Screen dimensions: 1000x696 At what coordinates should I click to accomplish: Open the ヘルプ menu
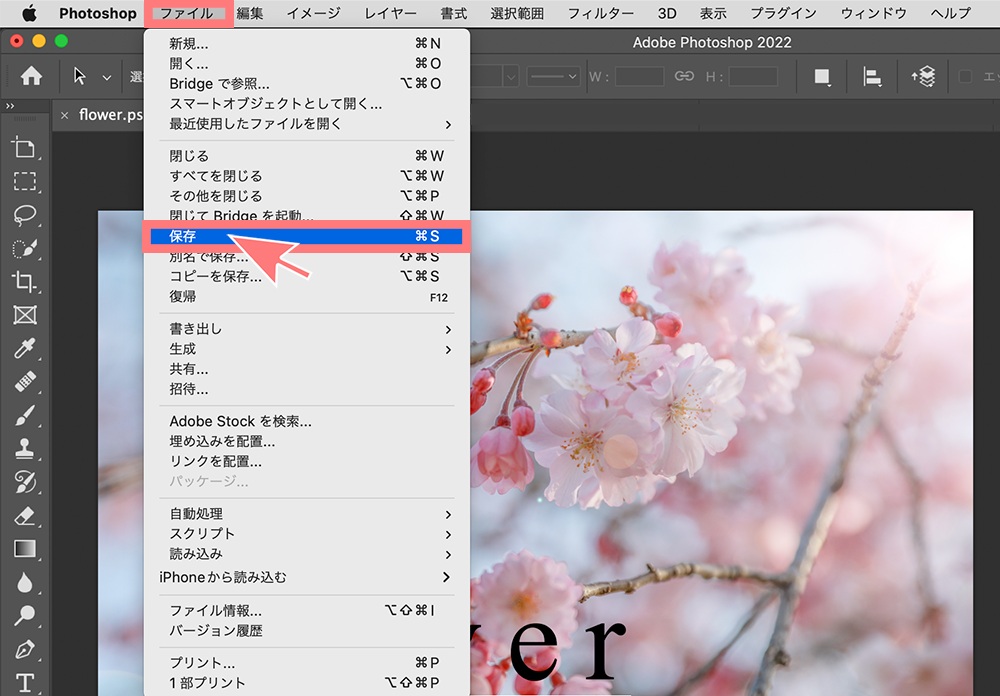[x=951, y=13]
